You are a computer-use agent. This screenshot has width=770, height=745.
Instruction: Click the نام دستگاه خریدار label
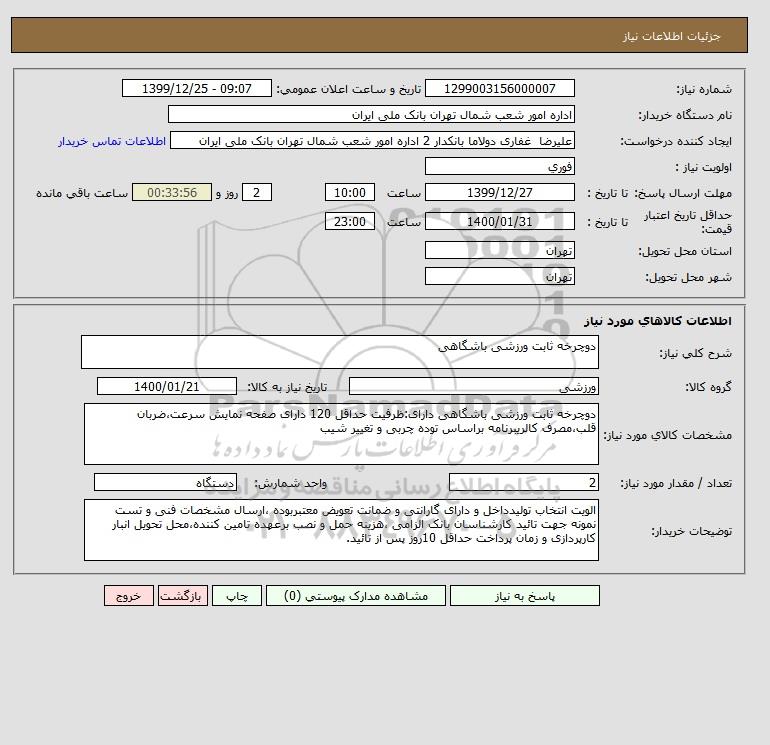pyautogui.click(x=685, y=115)
